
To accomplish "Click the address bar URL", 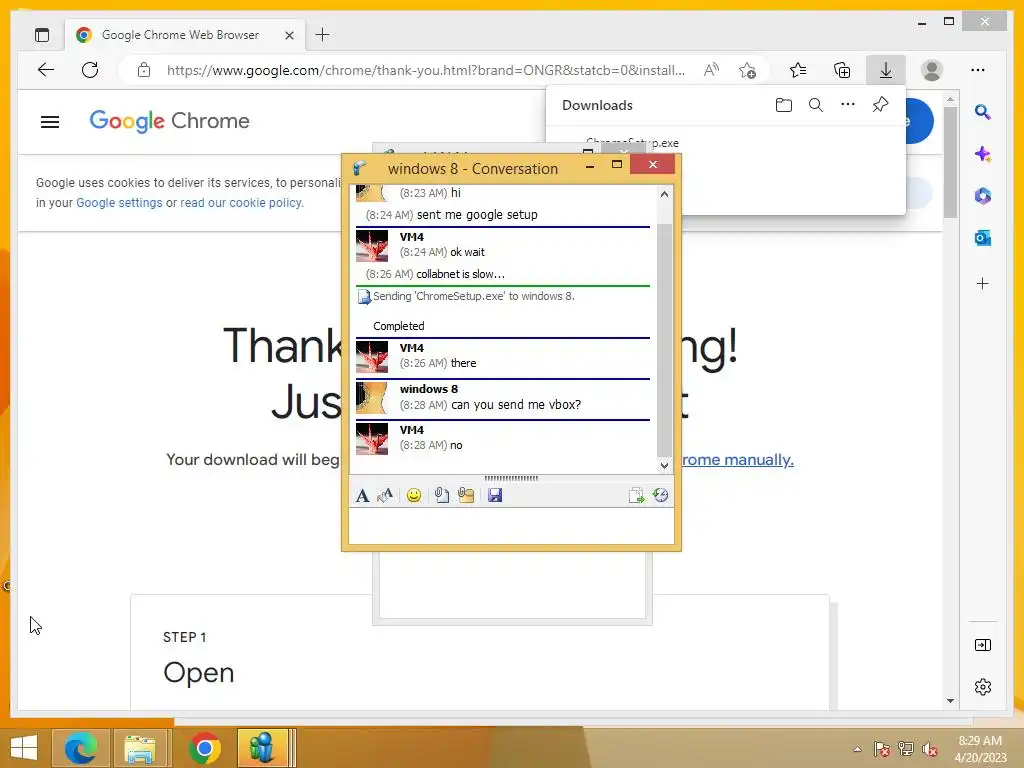I will [x=426, y=70].
